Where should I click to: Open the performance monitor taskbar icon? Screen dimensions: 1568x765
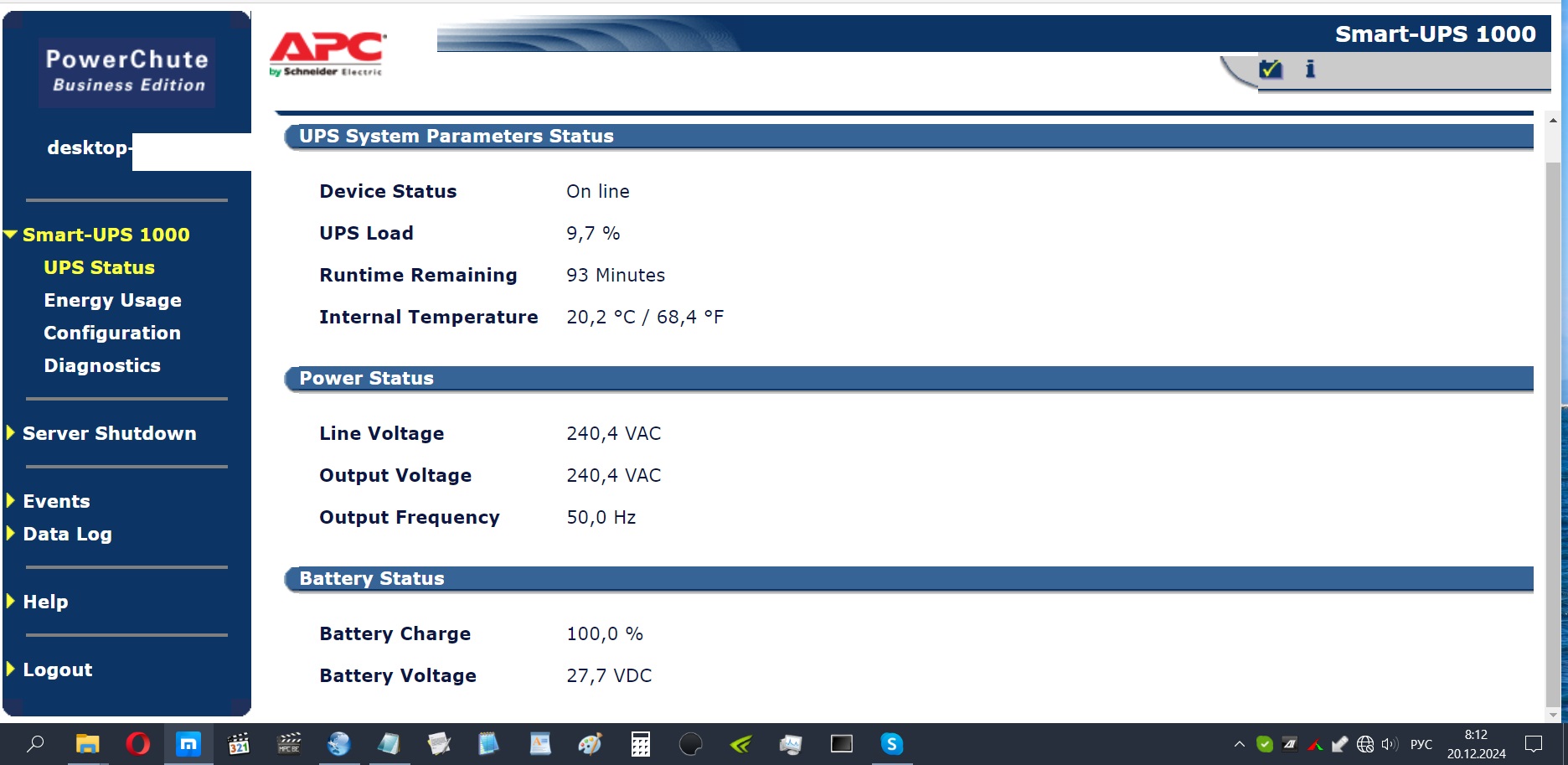coord(791,744)
